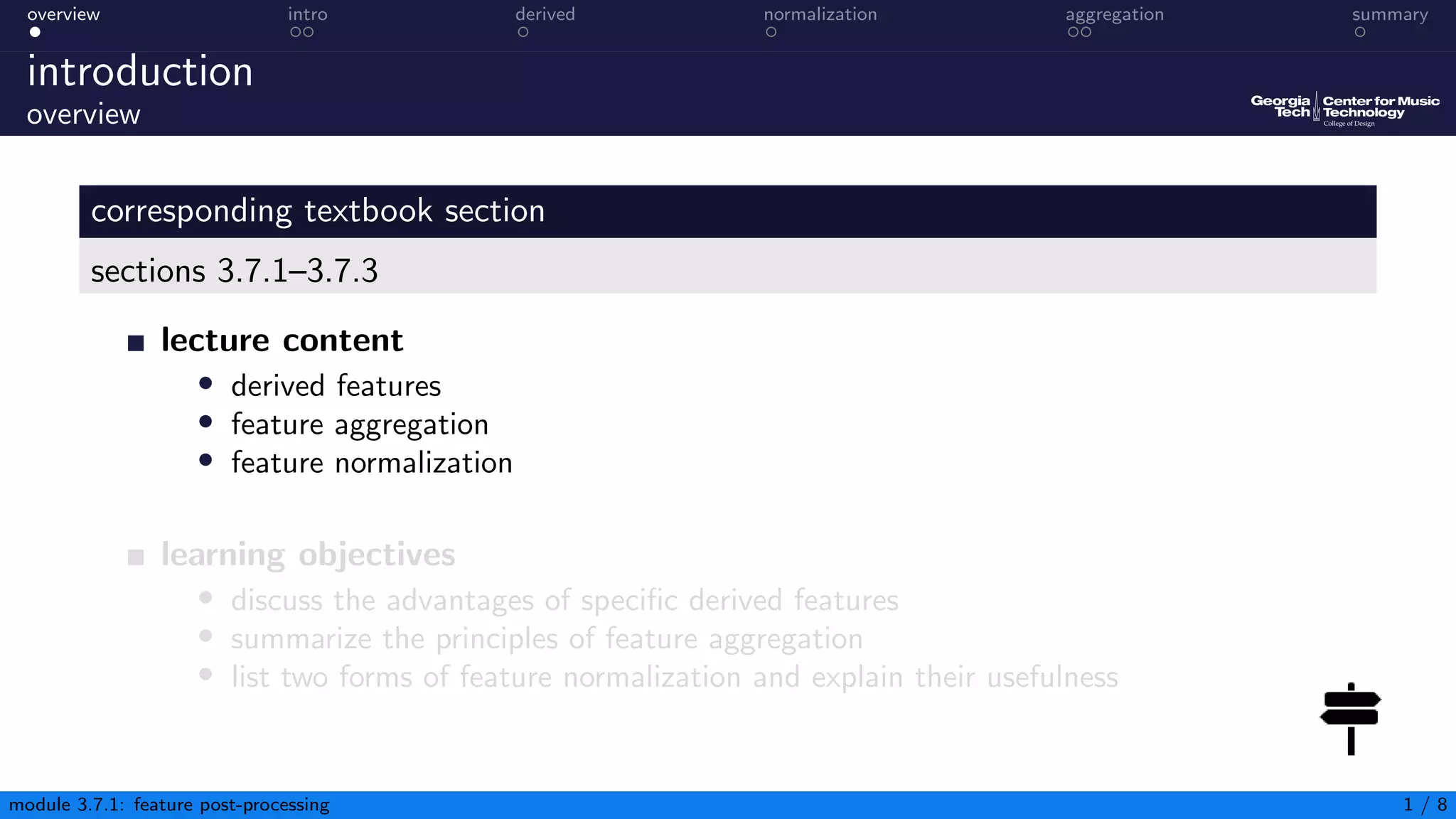
Task: Click the lecture content square bullet
Action: 136,343
